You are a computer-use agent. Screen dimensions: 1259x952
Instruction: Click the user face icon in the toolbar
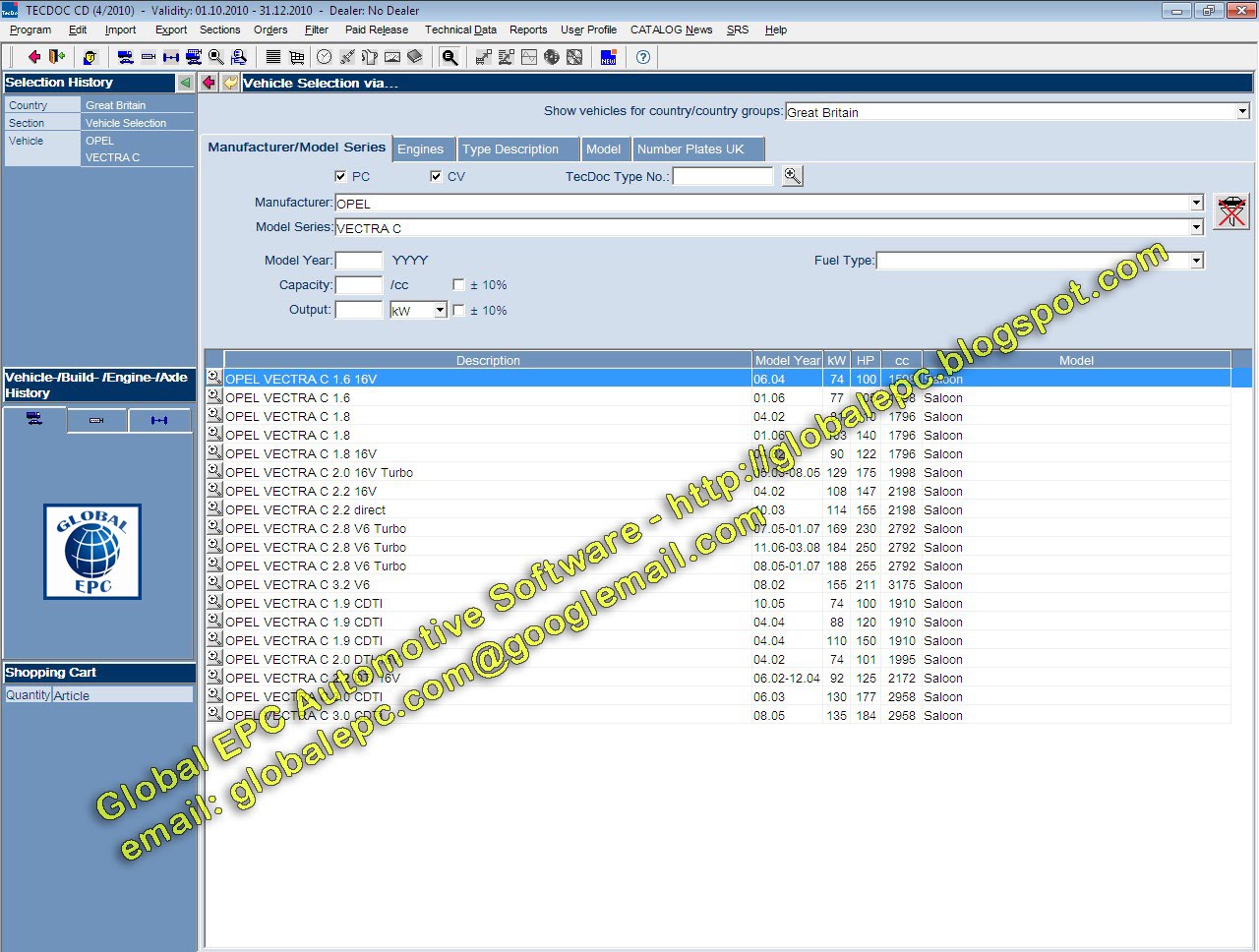click(91, 57)
